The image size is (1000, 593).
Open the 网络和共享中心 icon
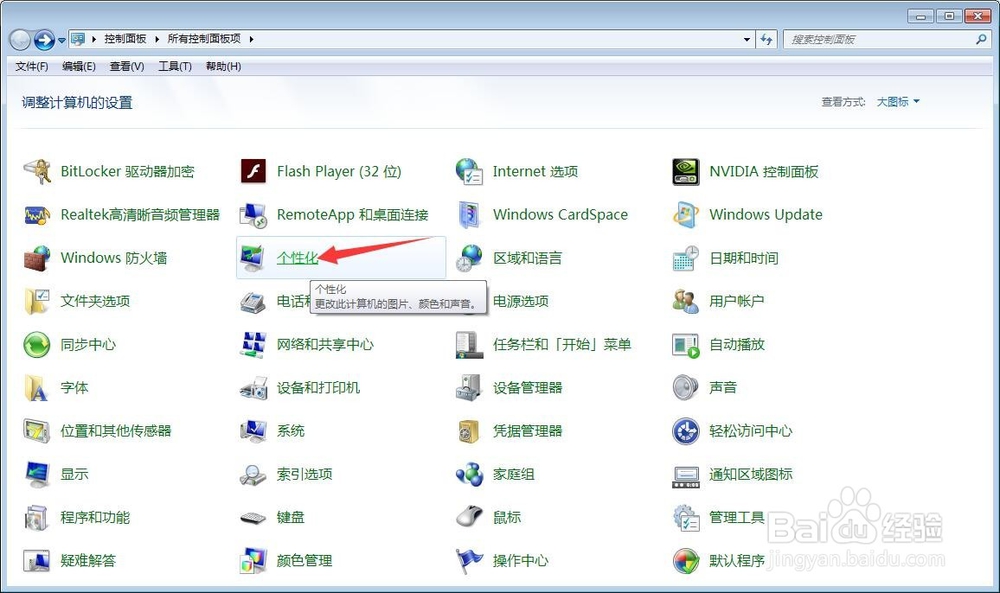click(253, 345)
